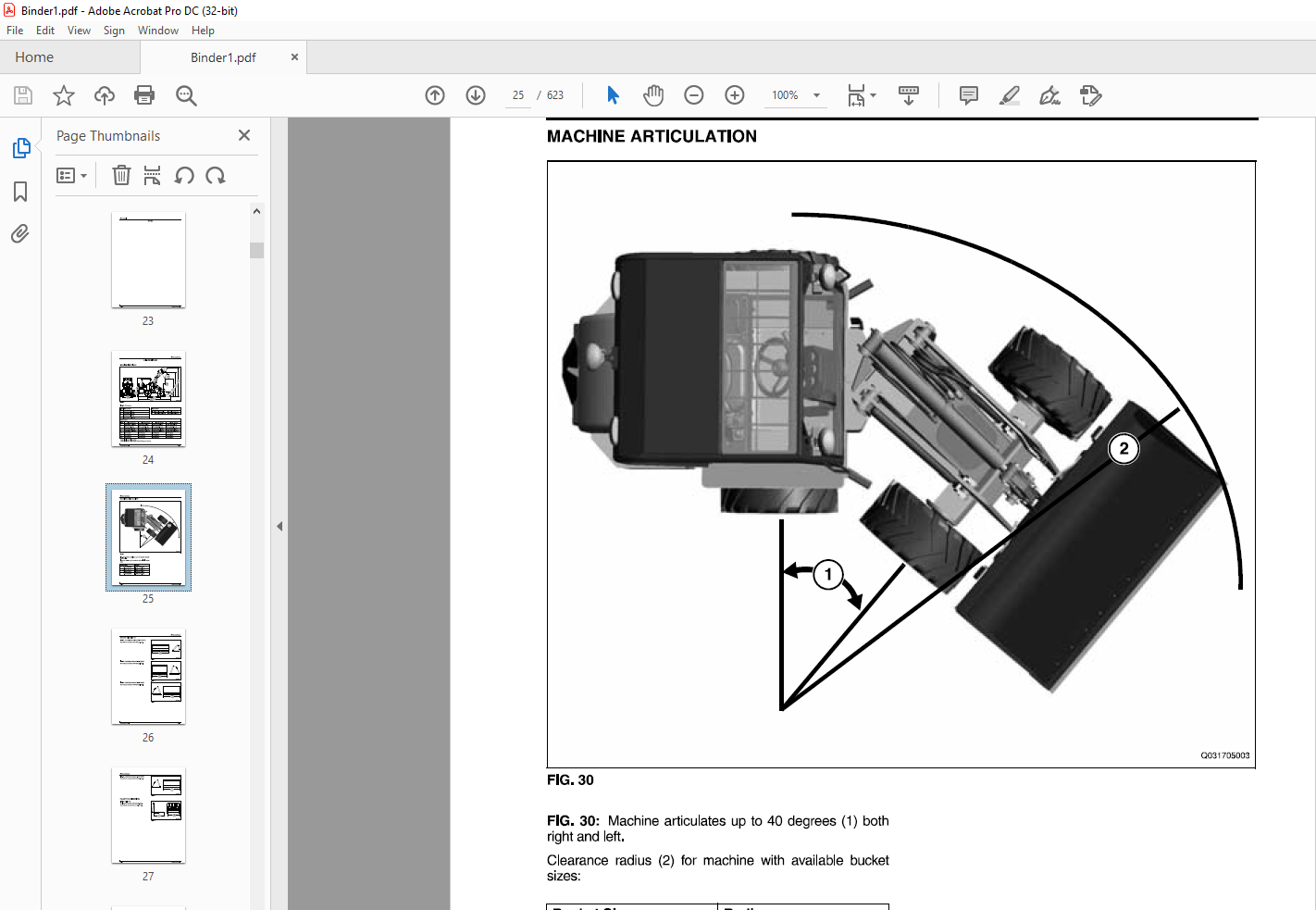Add the file to starred bookmarks
Image resolution: width=1316 pixels, height=910 pixels.
coord(64,95)
